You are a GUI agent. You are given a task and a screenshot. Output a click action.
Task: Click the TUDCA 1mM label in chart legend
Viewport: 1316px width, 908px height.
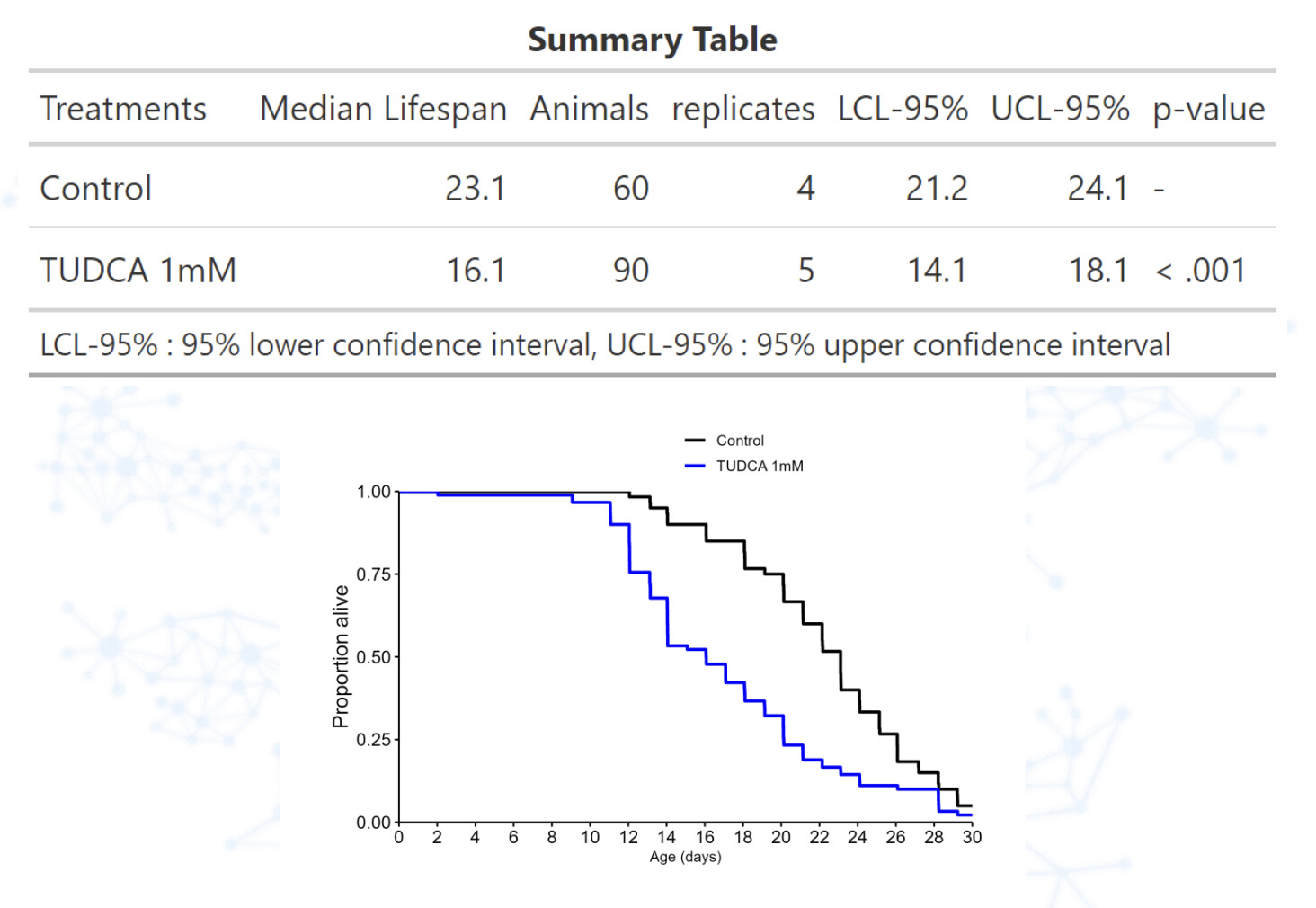click(x=760, y=466)
